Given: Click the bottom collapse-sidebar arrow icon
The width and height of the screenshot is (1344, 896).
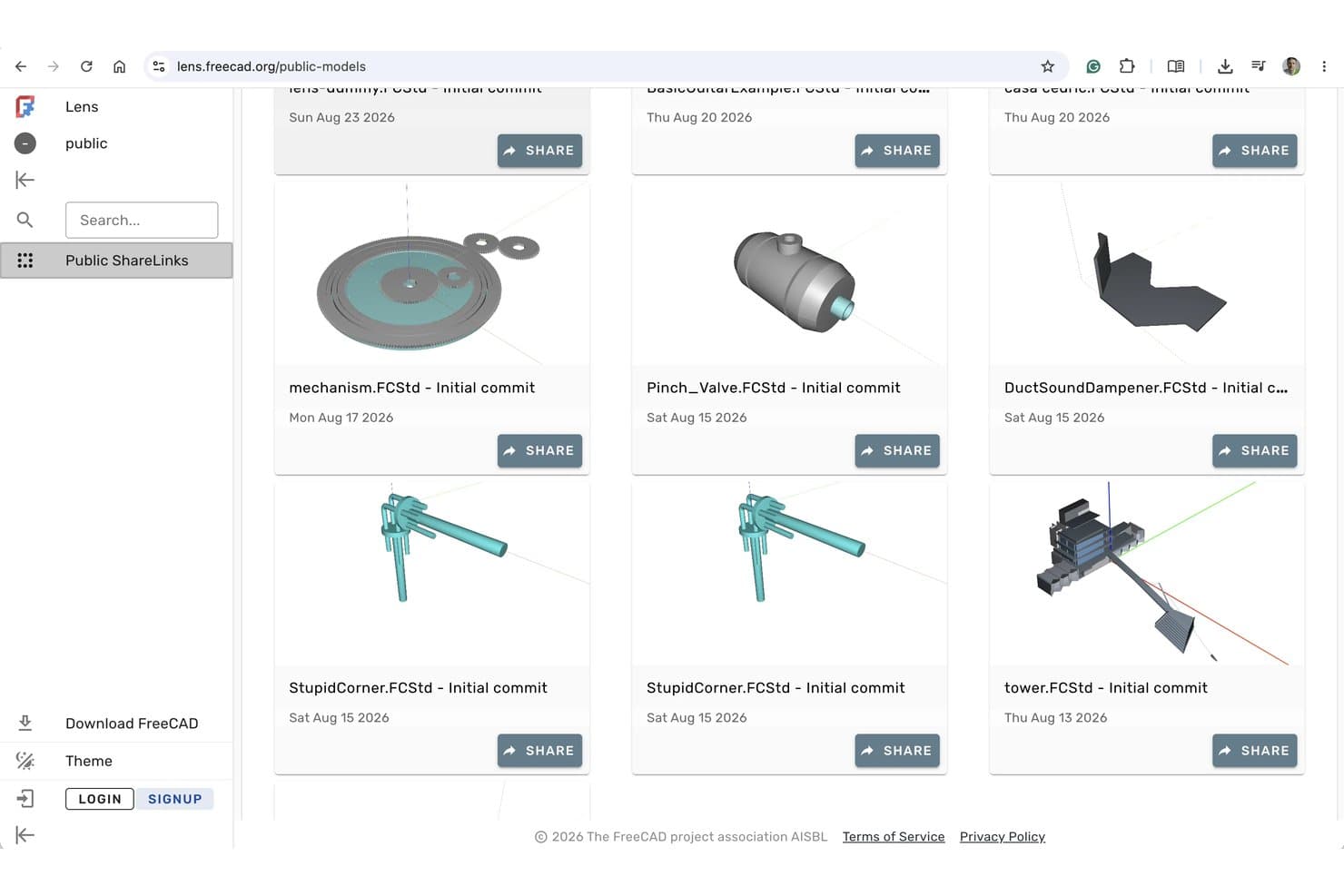Looking at the screenshot, I should pyautogui.click(x=25, y=835).
